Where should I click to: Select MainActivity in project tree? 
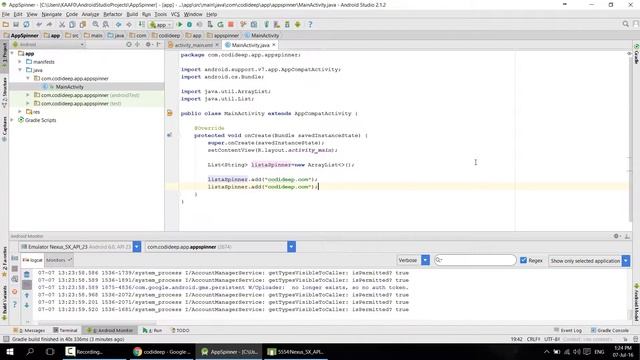[69, 87]
